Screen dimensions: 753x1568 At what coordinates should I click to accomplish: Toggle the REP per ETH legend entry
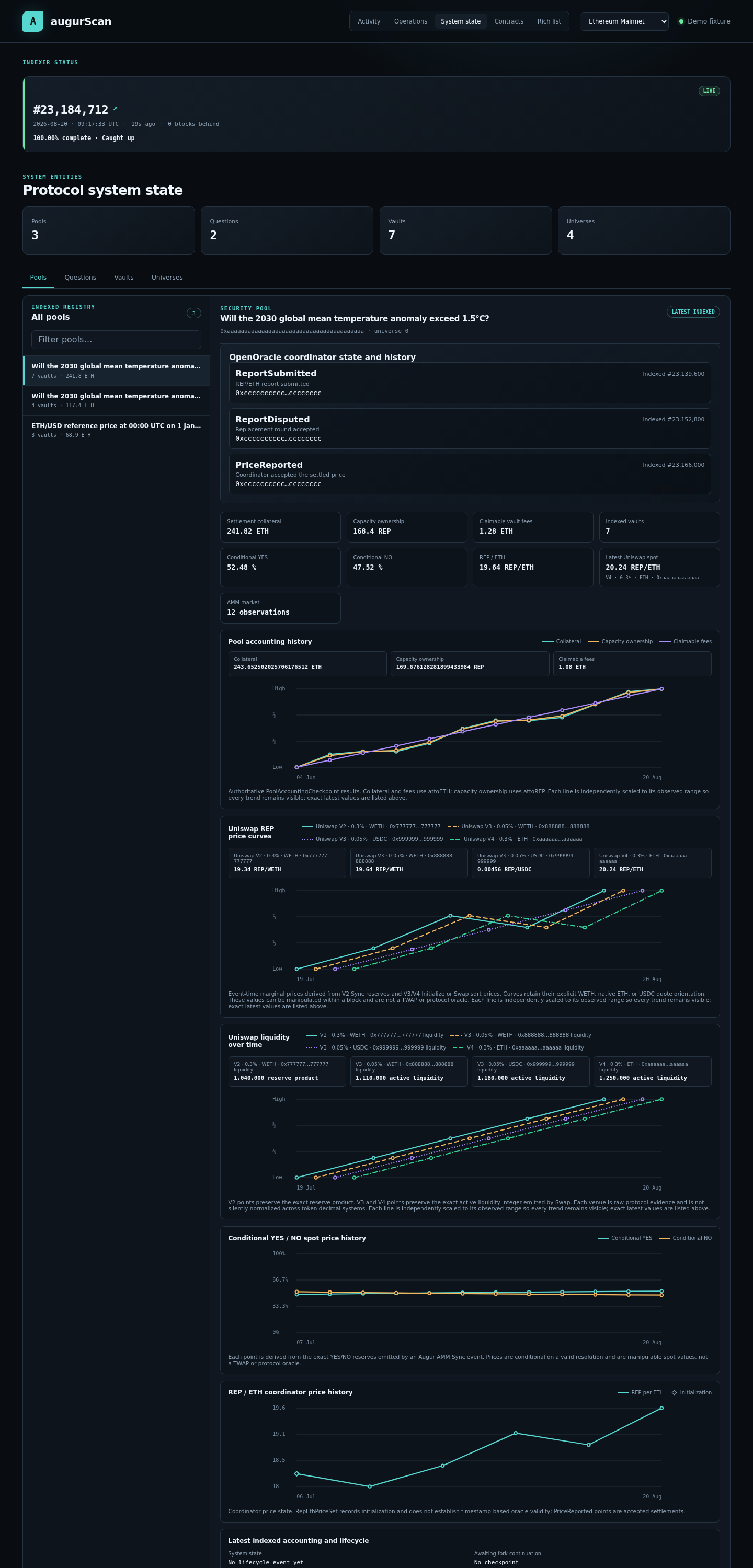(640, 1393)
